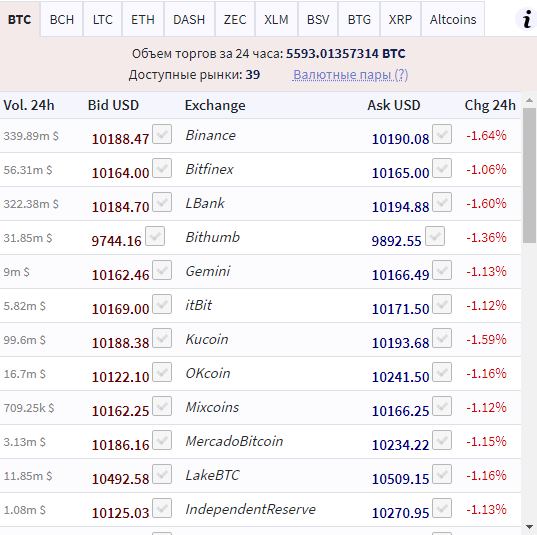Toggle the Bithumb ask price checkbox
Viewport: 537px width, 535px height.
click(x=435, y=236)
